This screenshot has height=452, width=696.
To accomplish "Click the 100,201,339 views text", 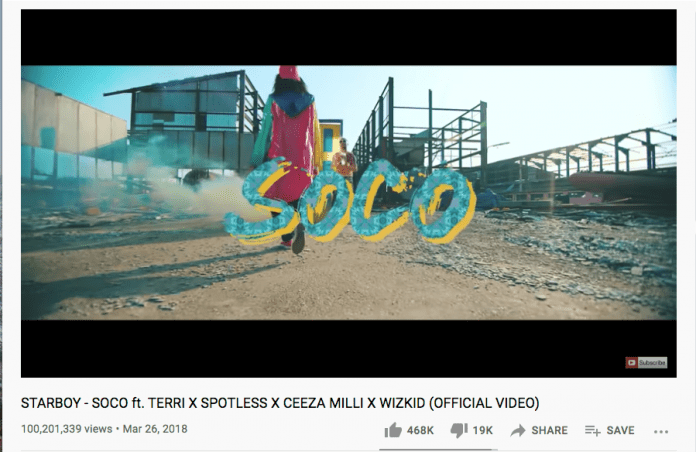I will point(67,429).
